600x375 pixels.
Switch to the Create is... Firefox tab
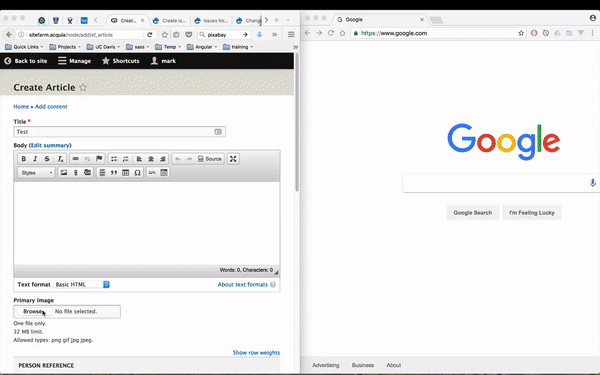coord(170,21)
